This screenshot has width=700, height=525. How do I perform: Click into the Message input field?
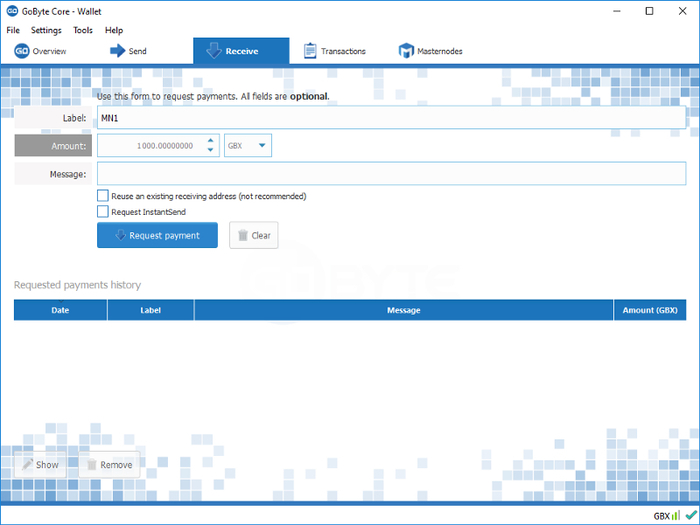point(391,174)
